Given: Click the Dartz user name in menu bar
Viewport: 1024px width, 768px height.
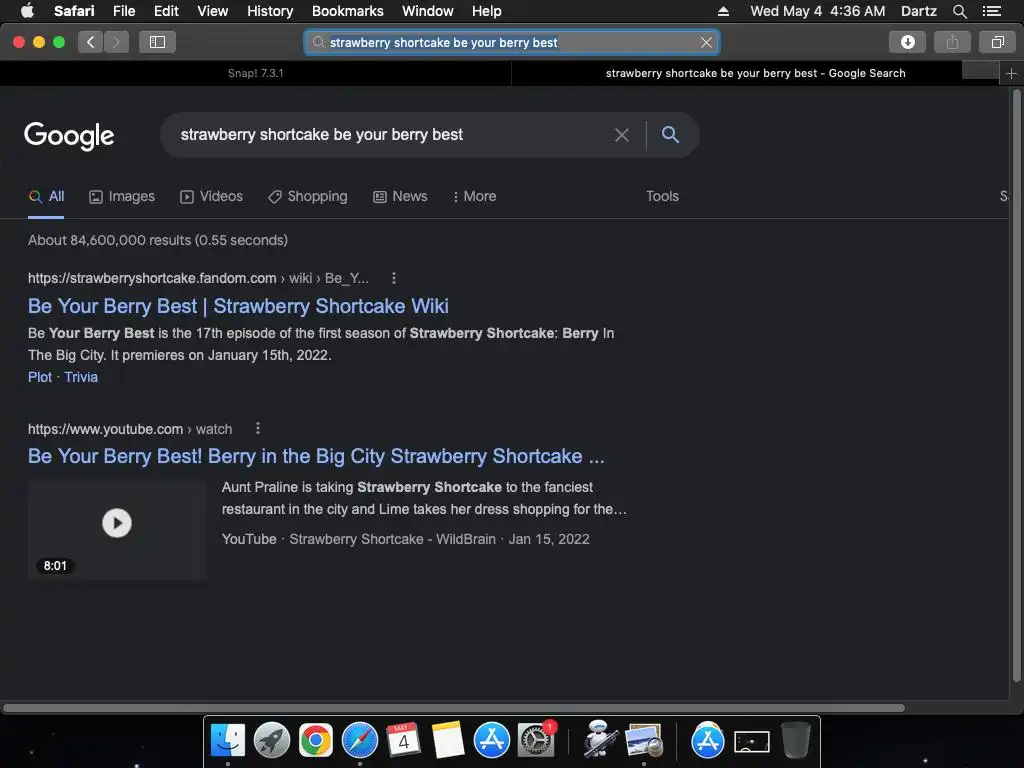Looking at the screenshot, I should 918,11.
